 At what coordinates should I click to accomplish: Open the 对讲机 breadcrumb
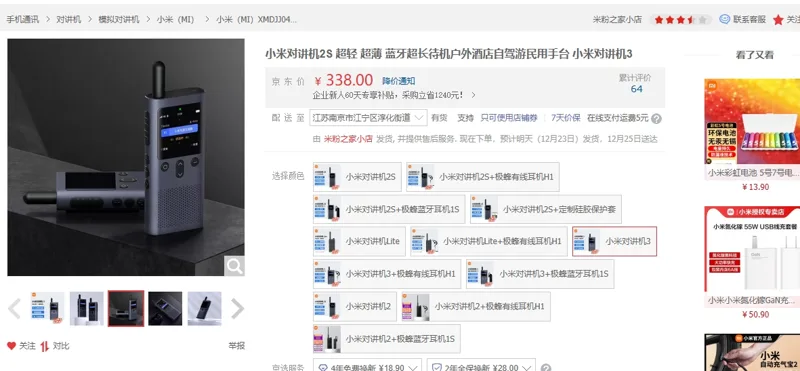(x=68, y=19)
